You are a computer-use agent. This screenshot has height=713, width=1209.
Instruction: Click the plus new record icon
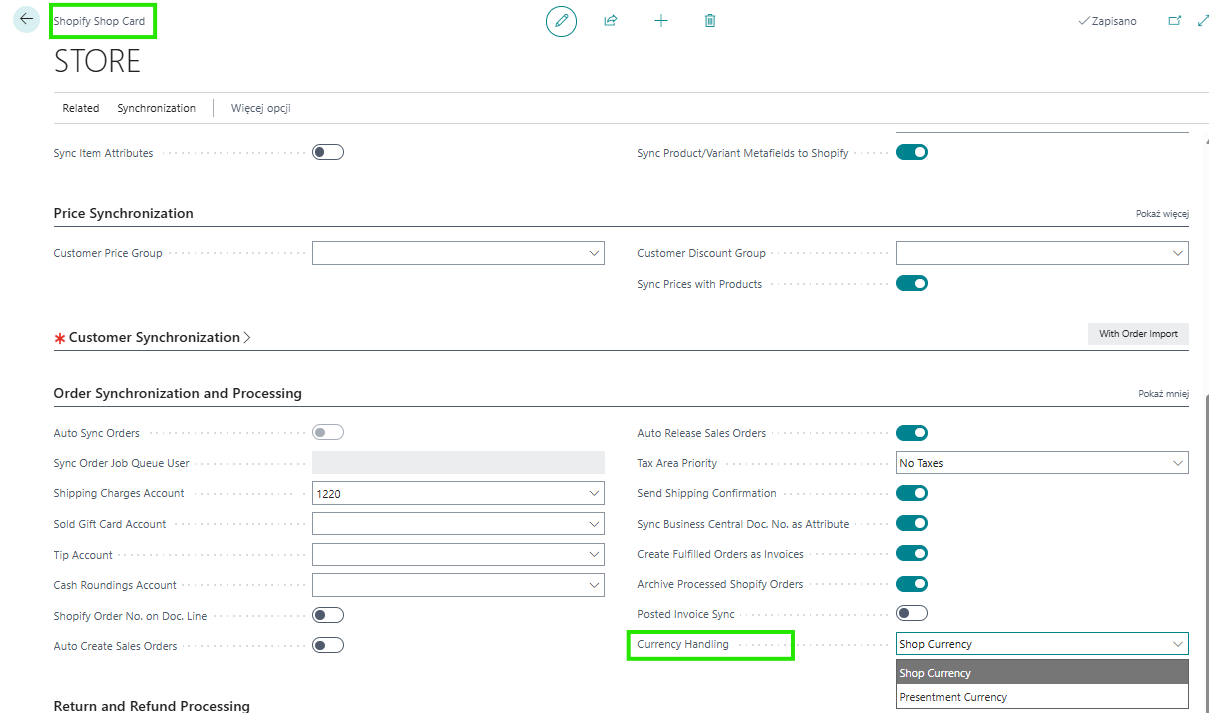pos(661,20)
